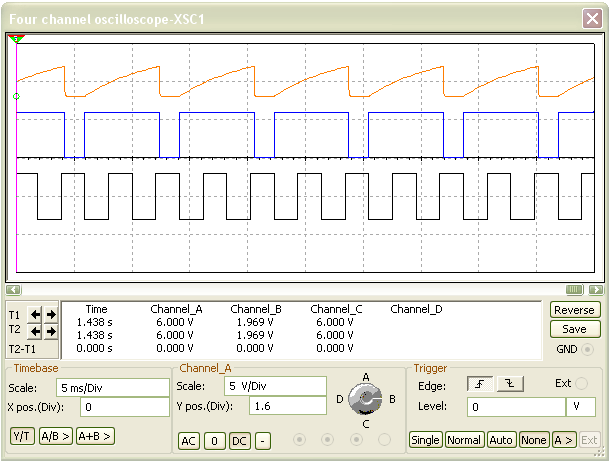The height and width of the screenshot is (464, 611).
Task: Click the Channel_D column header
Action: (416, 309)
